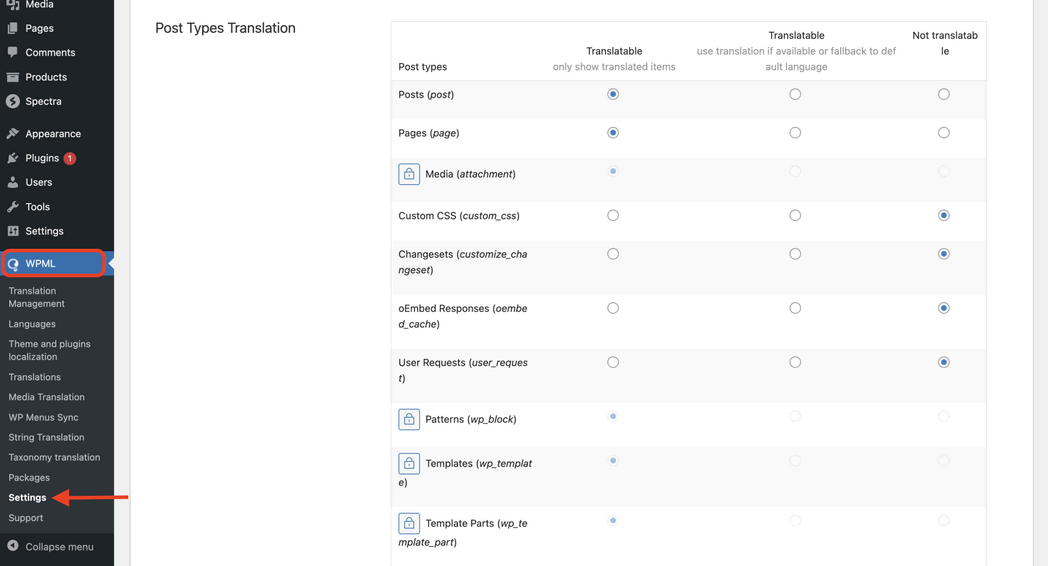Image resolution: width=1048 pixels, height=566 pixels.
Task: Set Posts to Not translatable
Action: point(943,95)
